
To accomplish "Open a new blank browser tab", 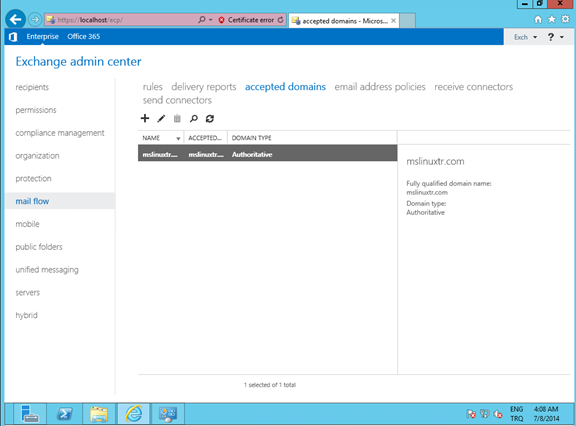I will coord(407,21).
